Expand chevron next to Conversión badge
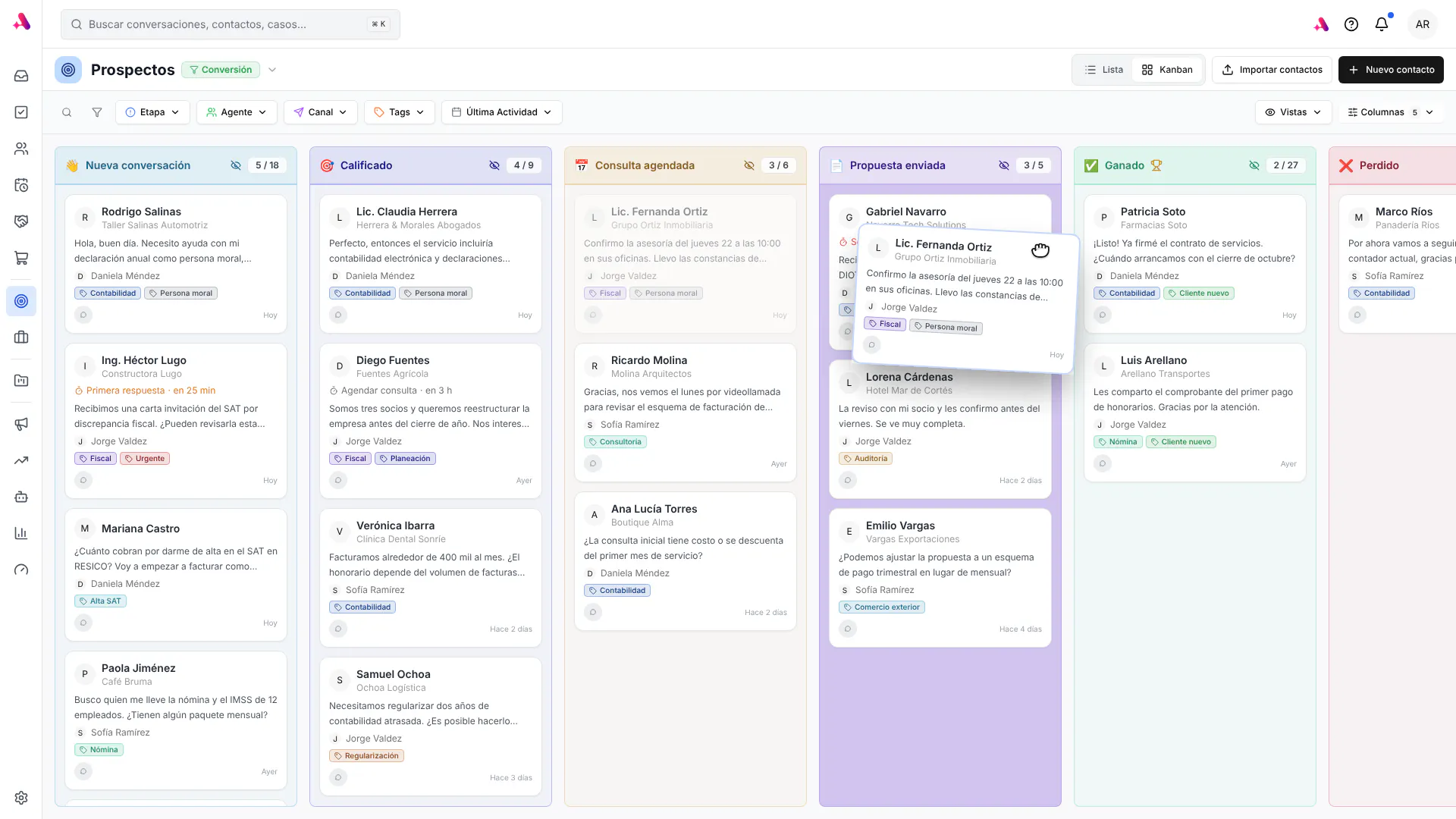The image size is (1456, 819). (x=272, y=70)
